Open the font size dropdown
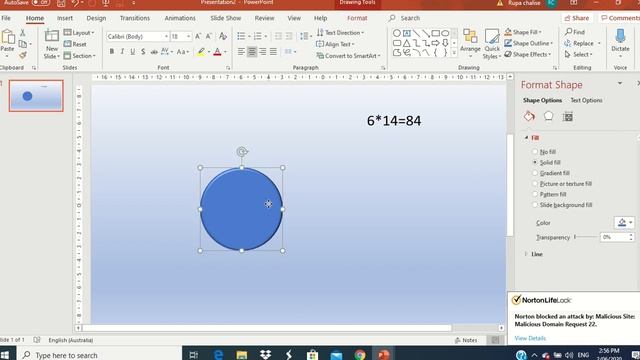 [x=188, y=36]
